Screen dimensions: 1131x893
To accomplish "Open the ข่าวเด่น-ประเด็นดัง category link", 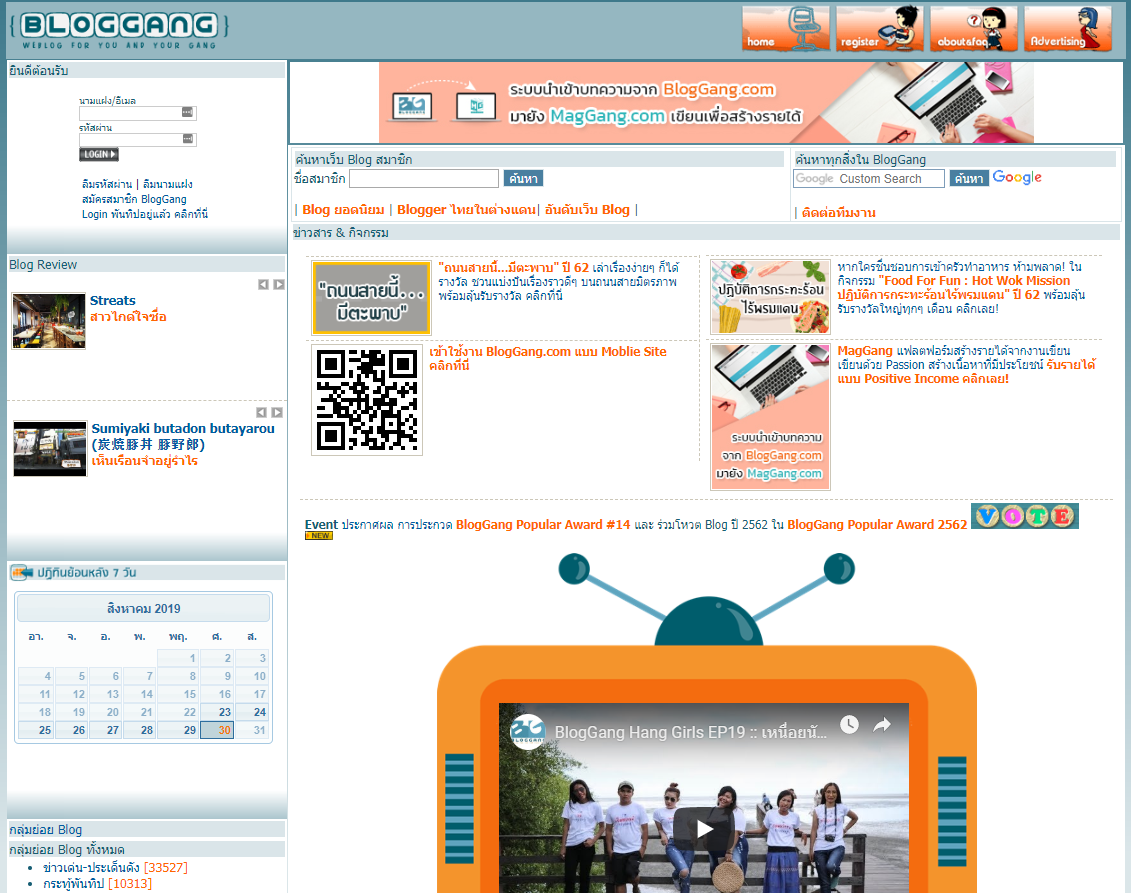I will point(92,868).
